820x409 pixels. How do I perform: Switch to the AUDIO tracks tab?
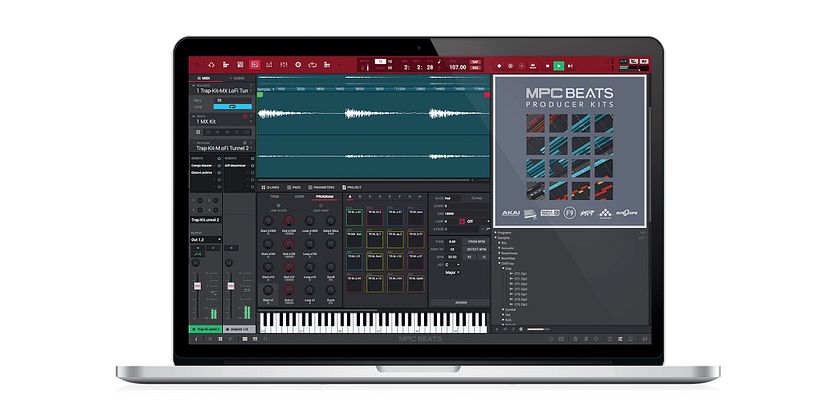[x=237, y=78]
